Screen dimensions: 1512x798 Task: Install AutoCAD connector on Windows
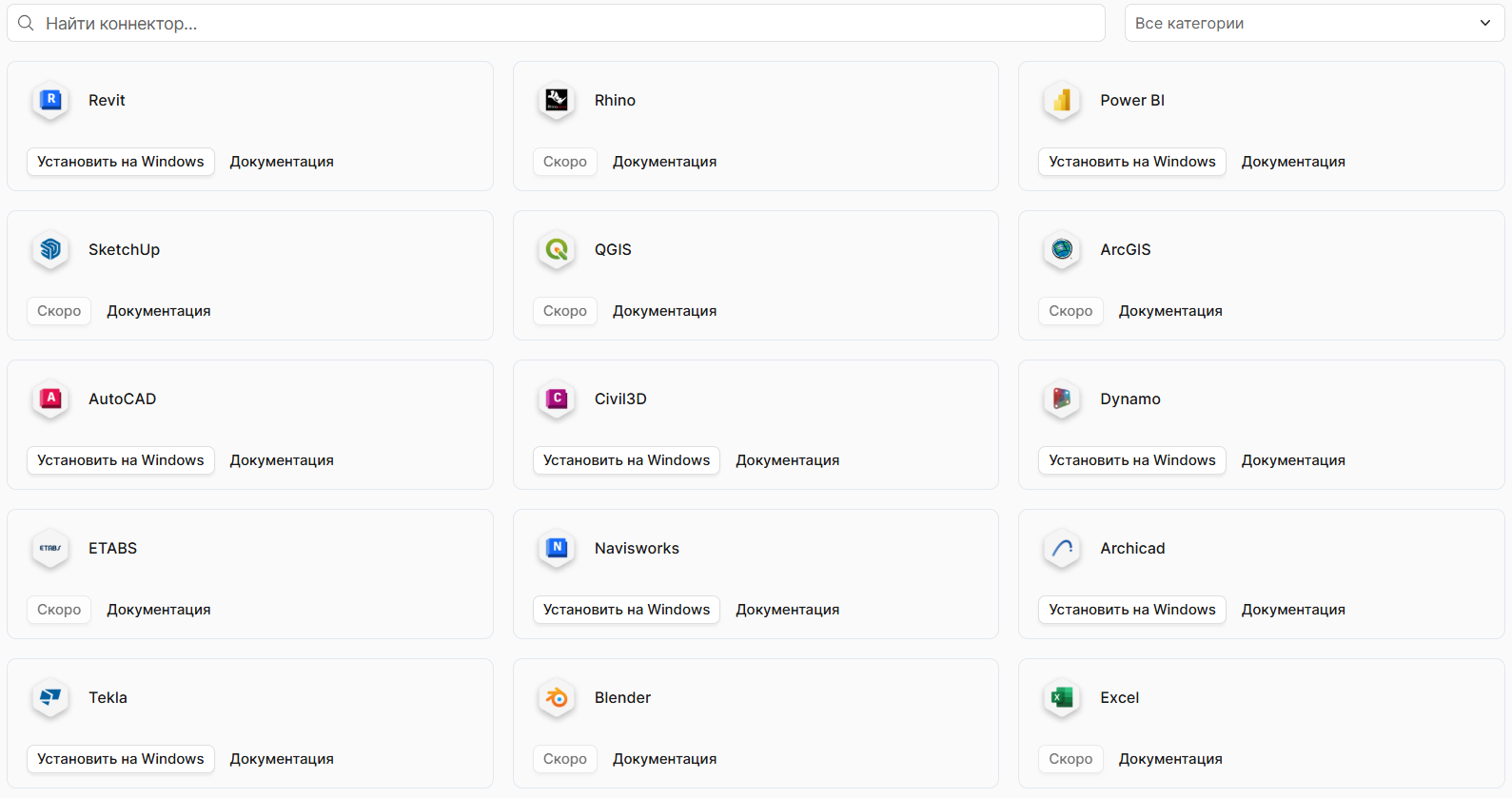[x=121, y=460]
